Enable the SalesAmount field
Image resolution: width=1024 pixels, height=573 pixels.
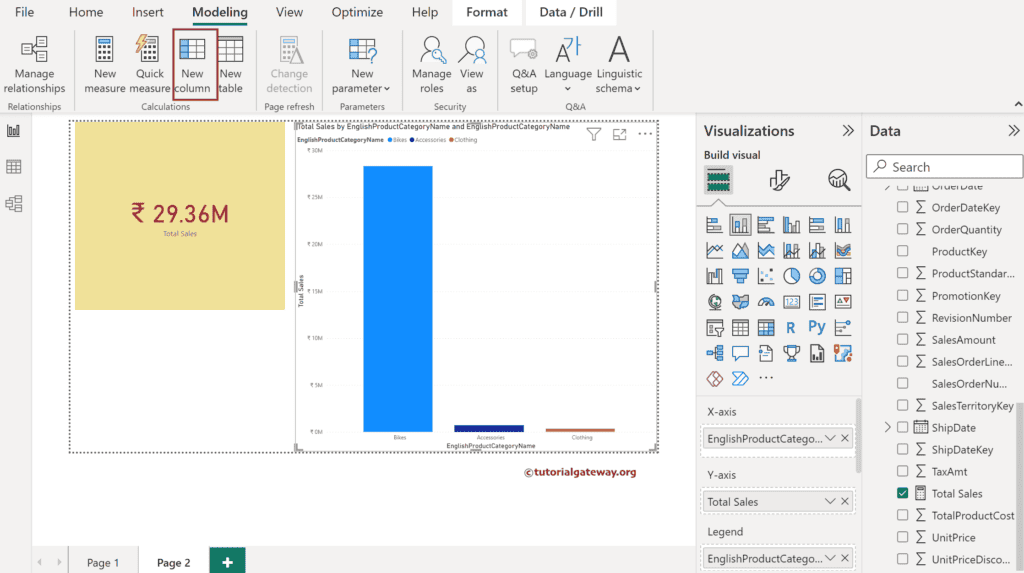903,339
